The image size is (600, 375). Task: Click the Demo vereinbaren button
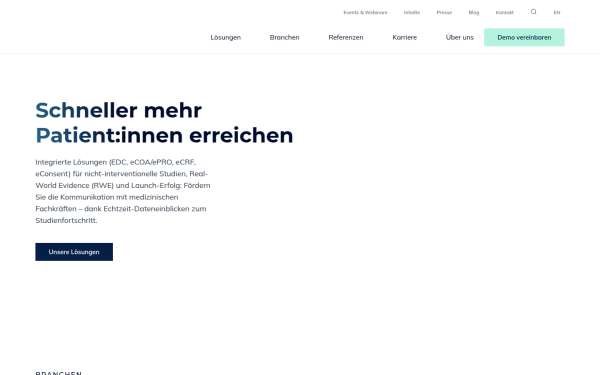[x=524, y=37]
